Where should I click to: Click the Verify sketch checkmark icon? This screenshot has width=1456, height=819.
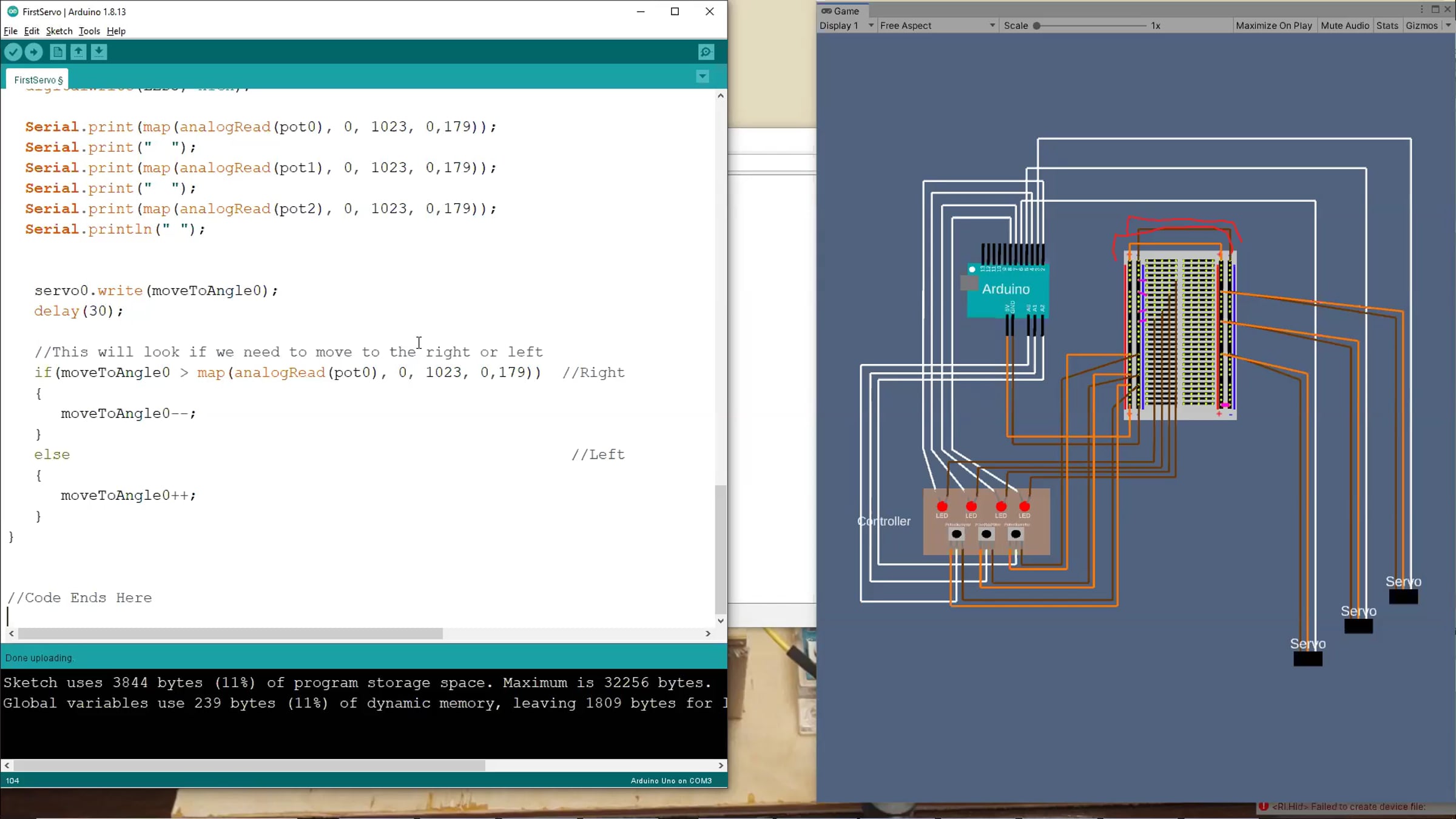[13, 52]
